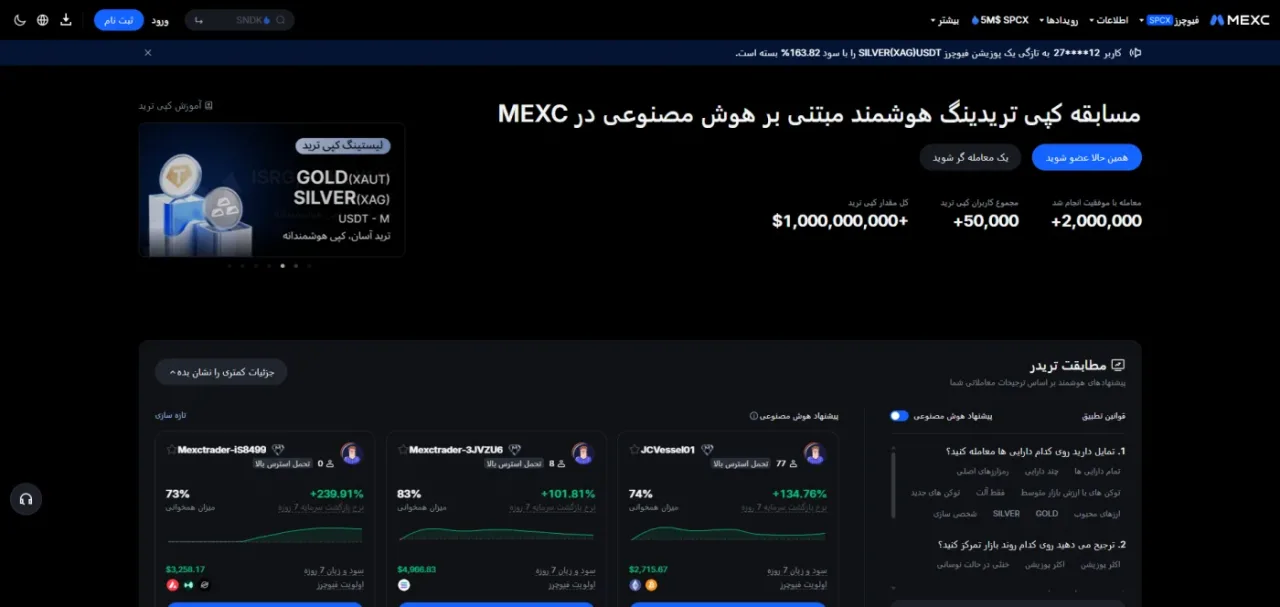Image resolution: width=1280 pixels, height=607 pixels.
Task: Favorite star for JCVessel01
Action: [x=634, y=450]
